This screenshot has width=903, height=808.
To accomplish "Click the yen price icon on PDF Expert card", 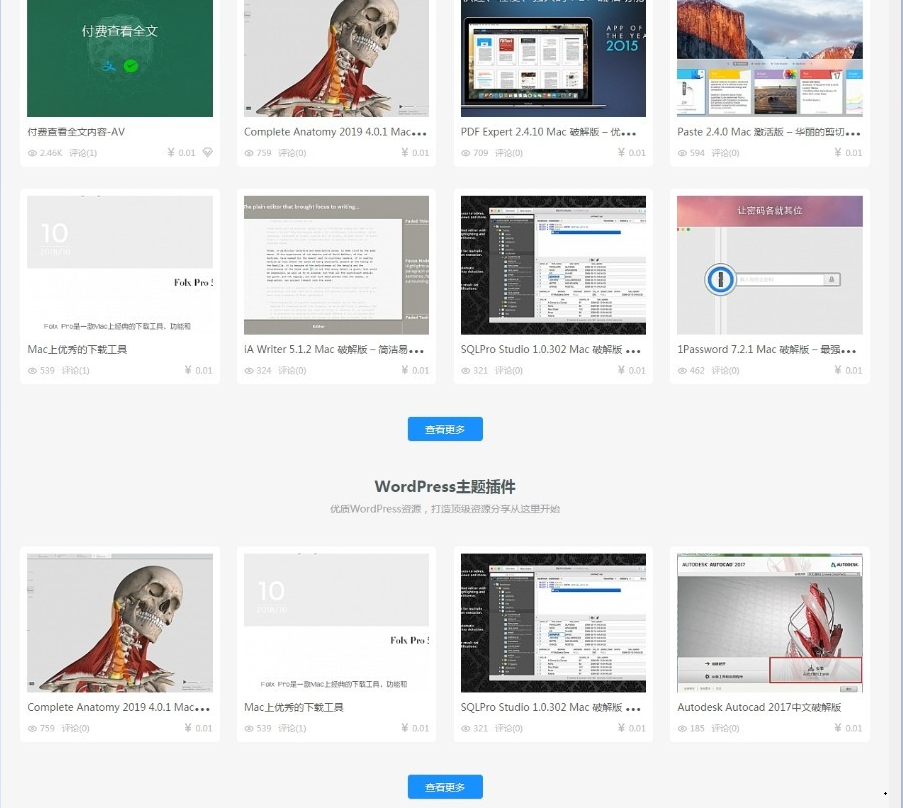I will click(x=621, y=153).
